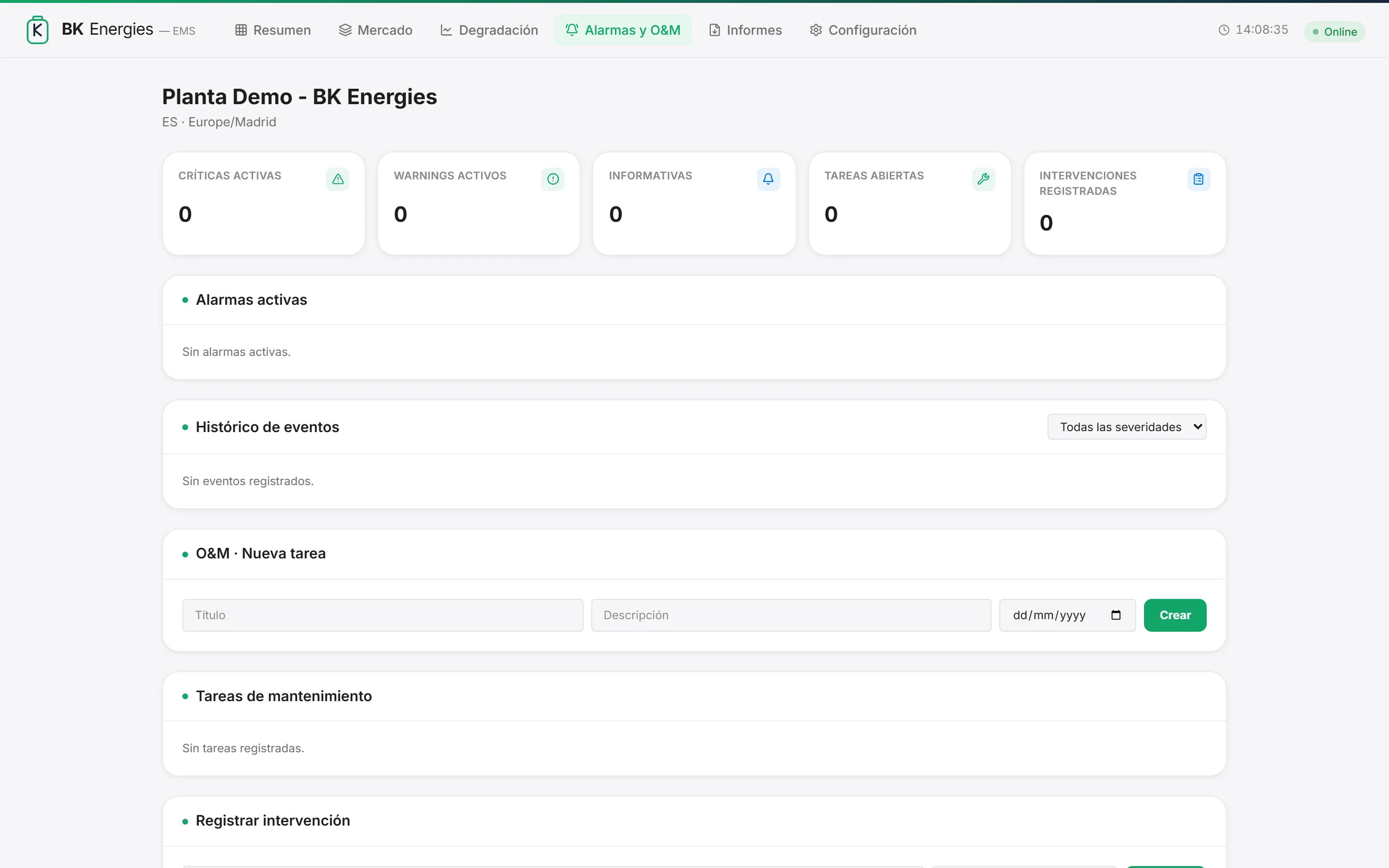Focus the Descripción input field

[x=791, y=615]
